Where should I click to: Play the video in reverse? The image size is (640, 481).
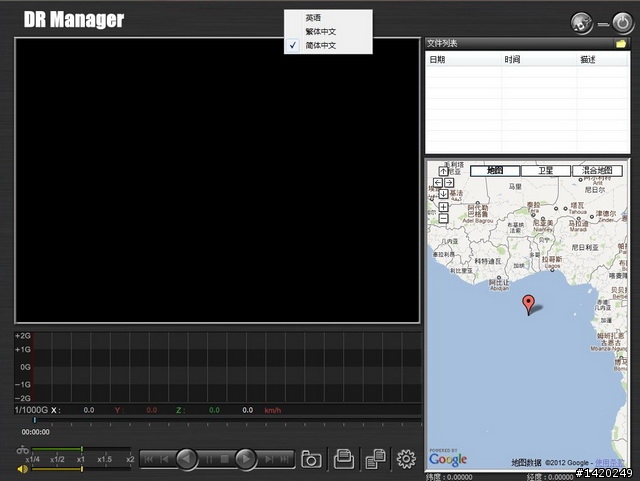pos(187,459)
